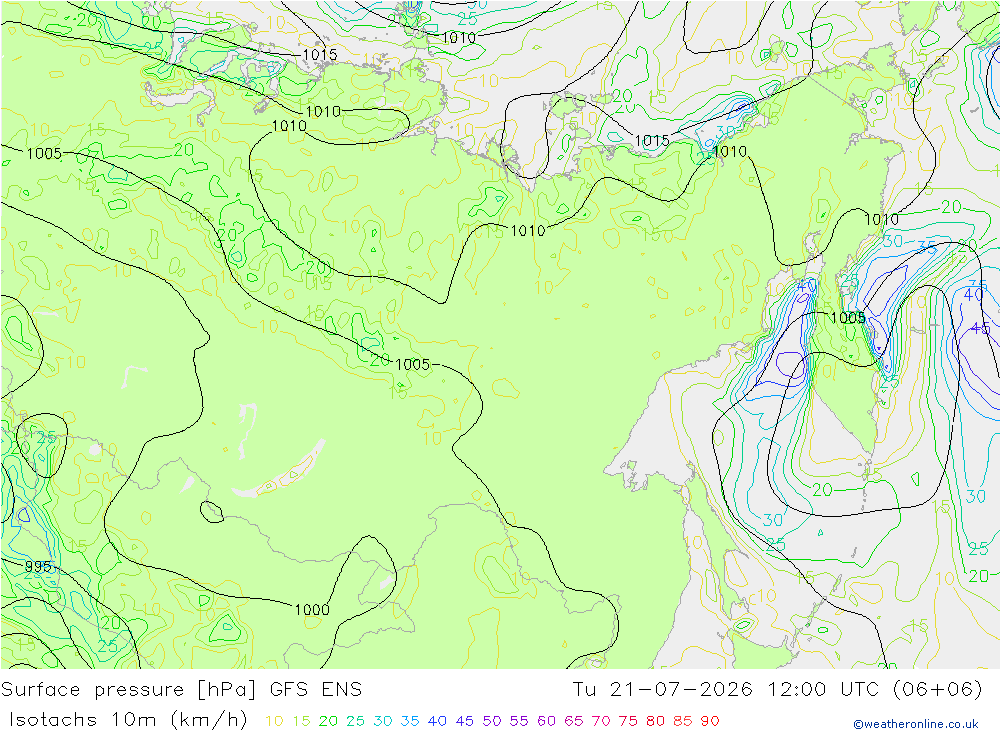
Task: Pick the 35 value in Isotachs legend row
Action: coord(409,721)
